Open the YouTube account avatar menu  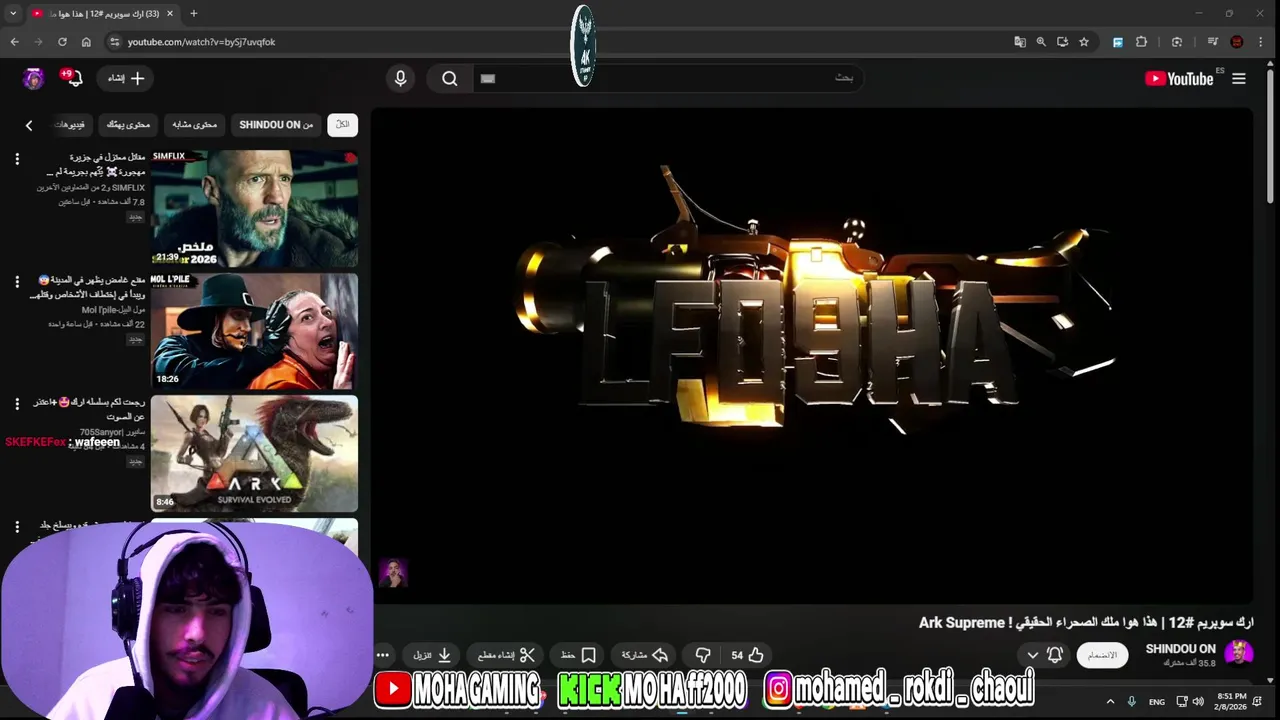click(34, 78)
